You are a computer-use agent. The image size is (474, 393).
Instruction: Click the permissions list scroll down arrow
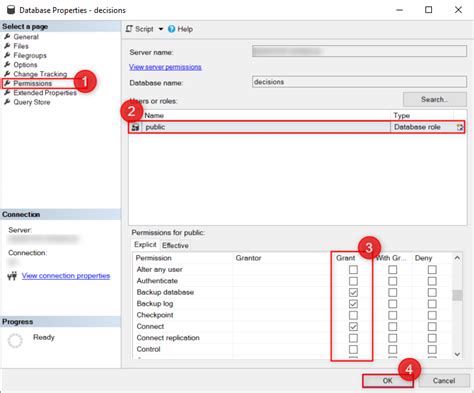(x=457, y=354)
